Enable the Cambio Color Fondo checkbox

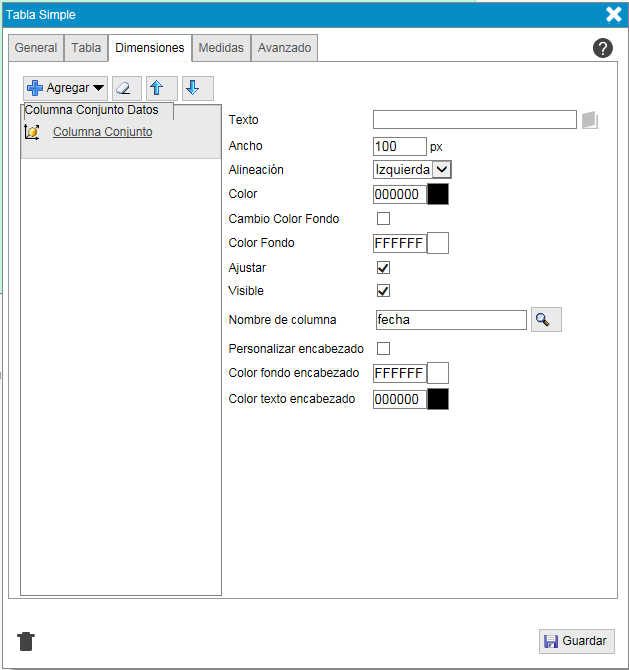383,218
